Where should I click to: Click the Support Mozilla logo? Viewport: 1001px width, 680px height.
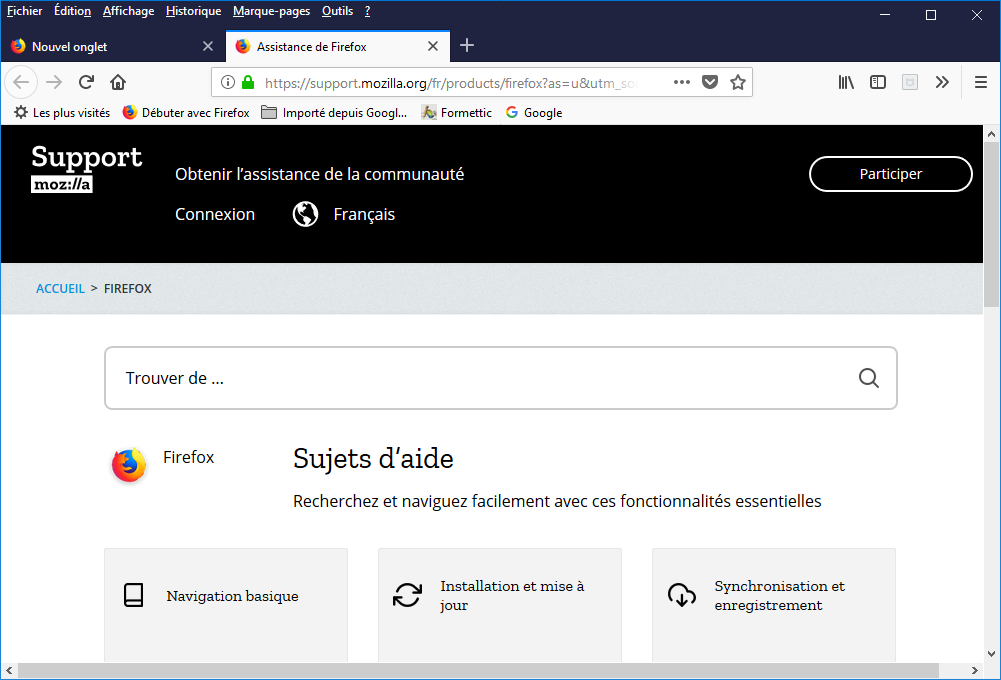[x=87, y=168]
